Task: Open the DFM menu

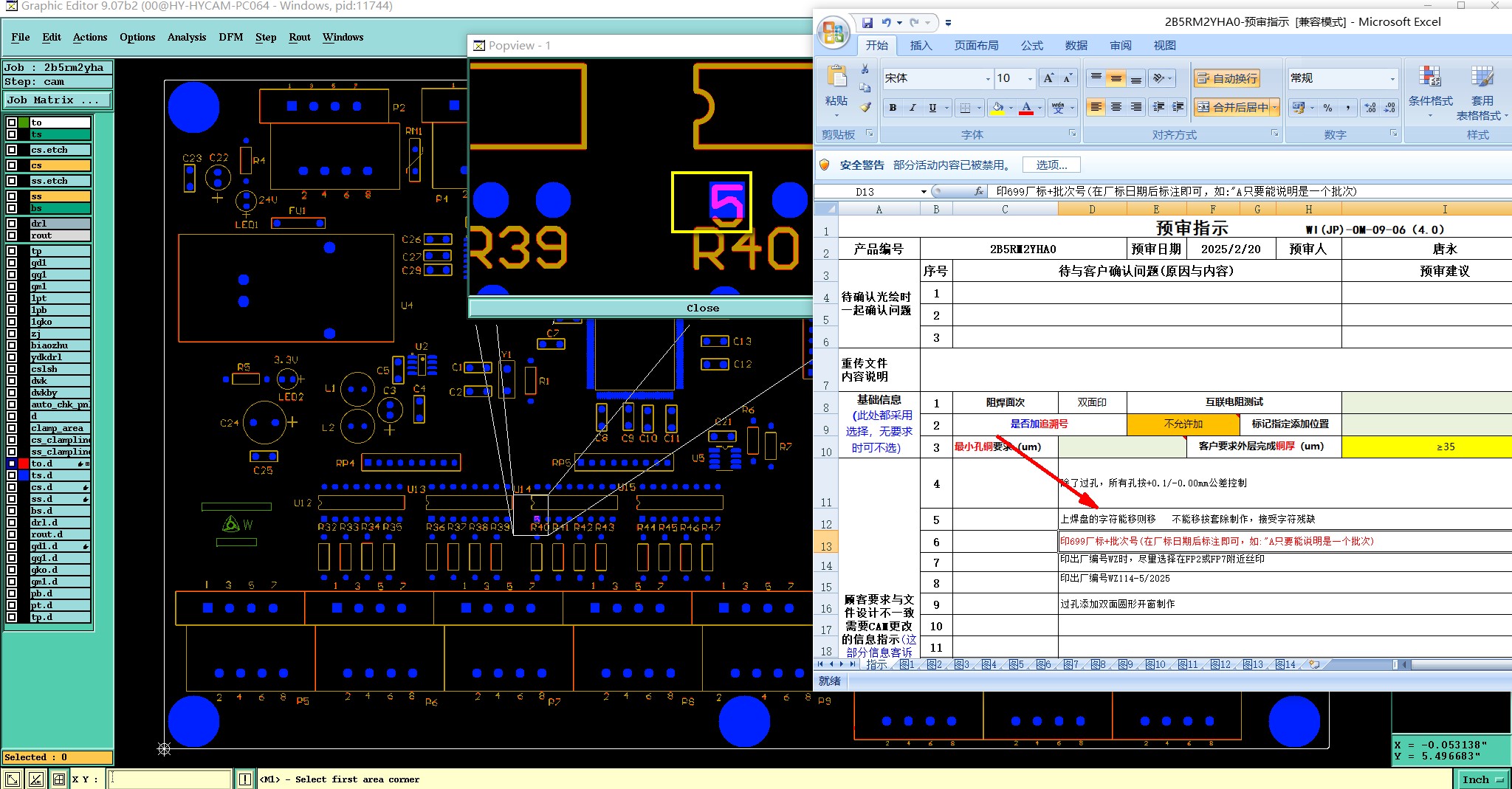Action: coord(231,37)
